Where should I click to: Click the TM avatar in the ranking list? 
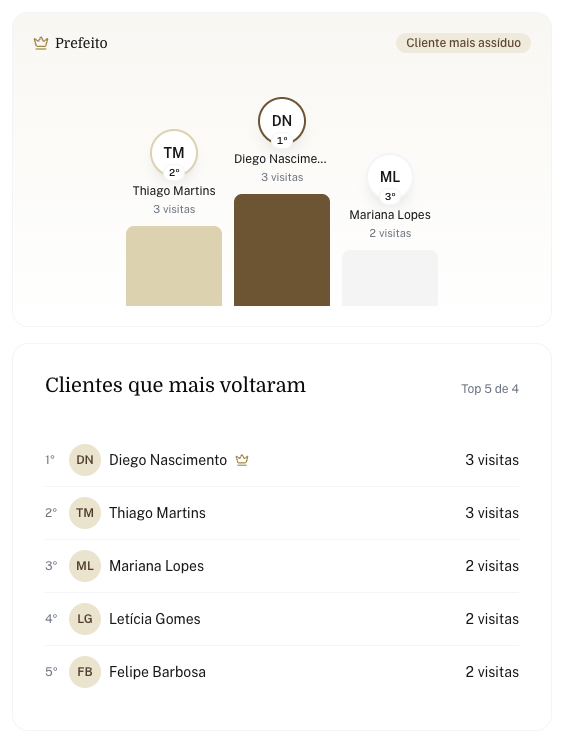click(x=85, y=513)
